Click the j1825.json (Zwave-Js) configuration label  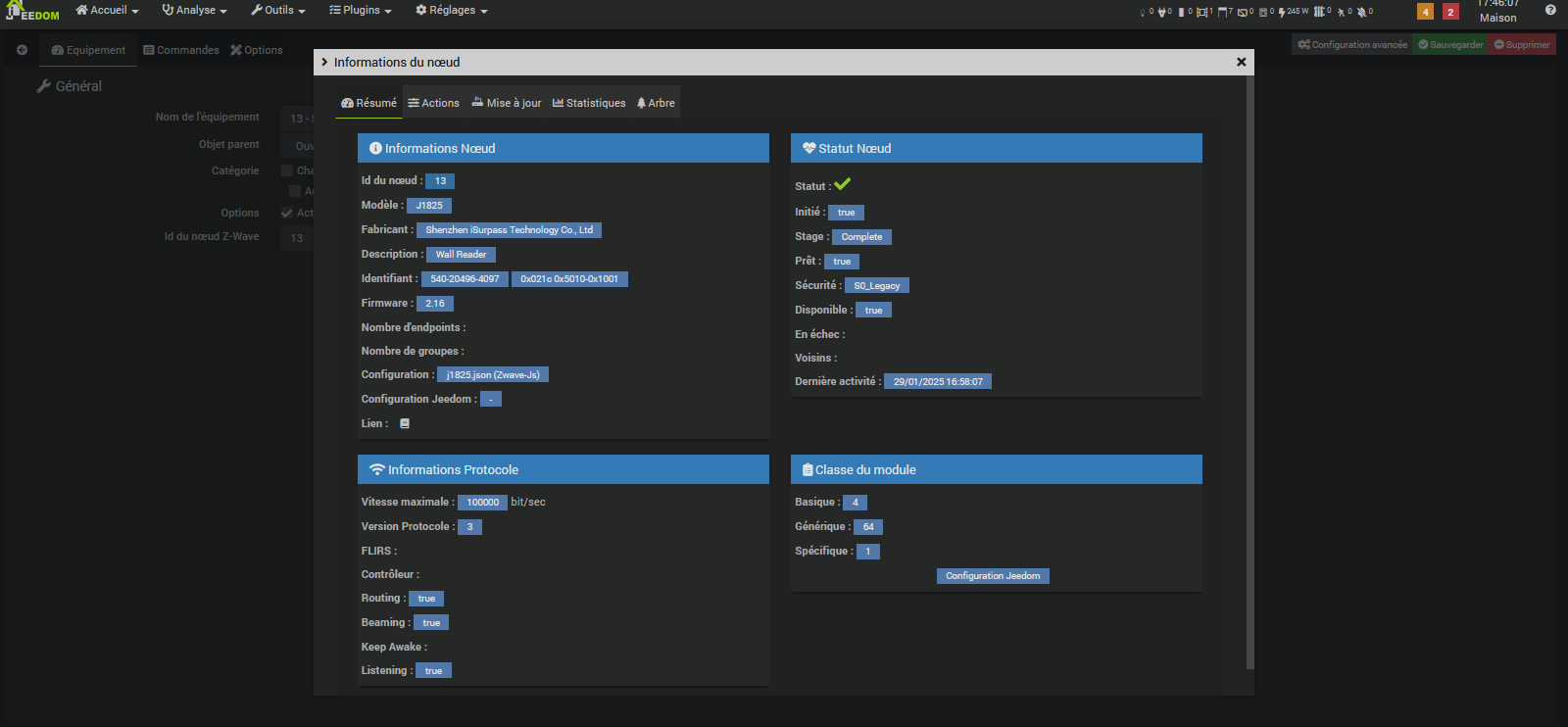[x=493, y=375]
